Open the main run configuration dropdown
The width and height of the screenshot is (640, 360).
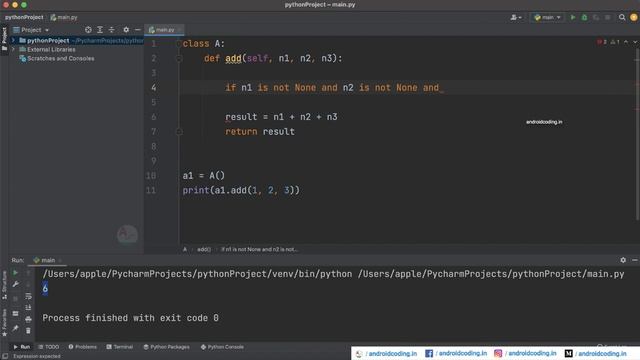point(547,18)
